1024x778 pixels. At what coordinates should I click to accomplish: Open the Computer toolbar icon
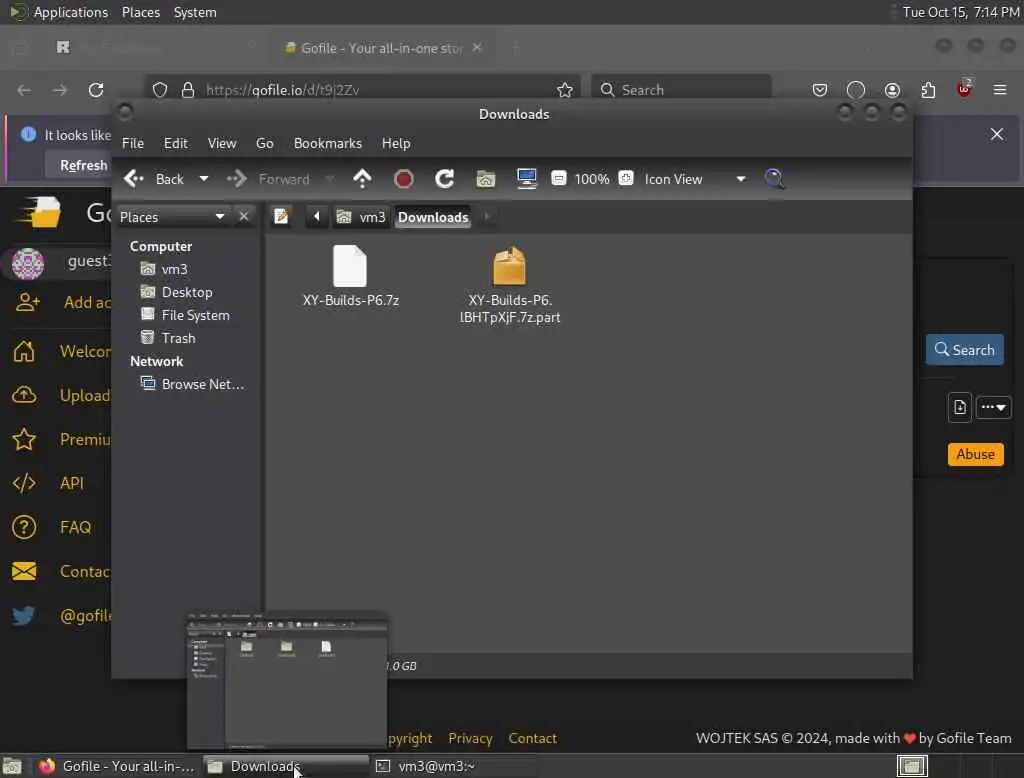tap(526, 178)
